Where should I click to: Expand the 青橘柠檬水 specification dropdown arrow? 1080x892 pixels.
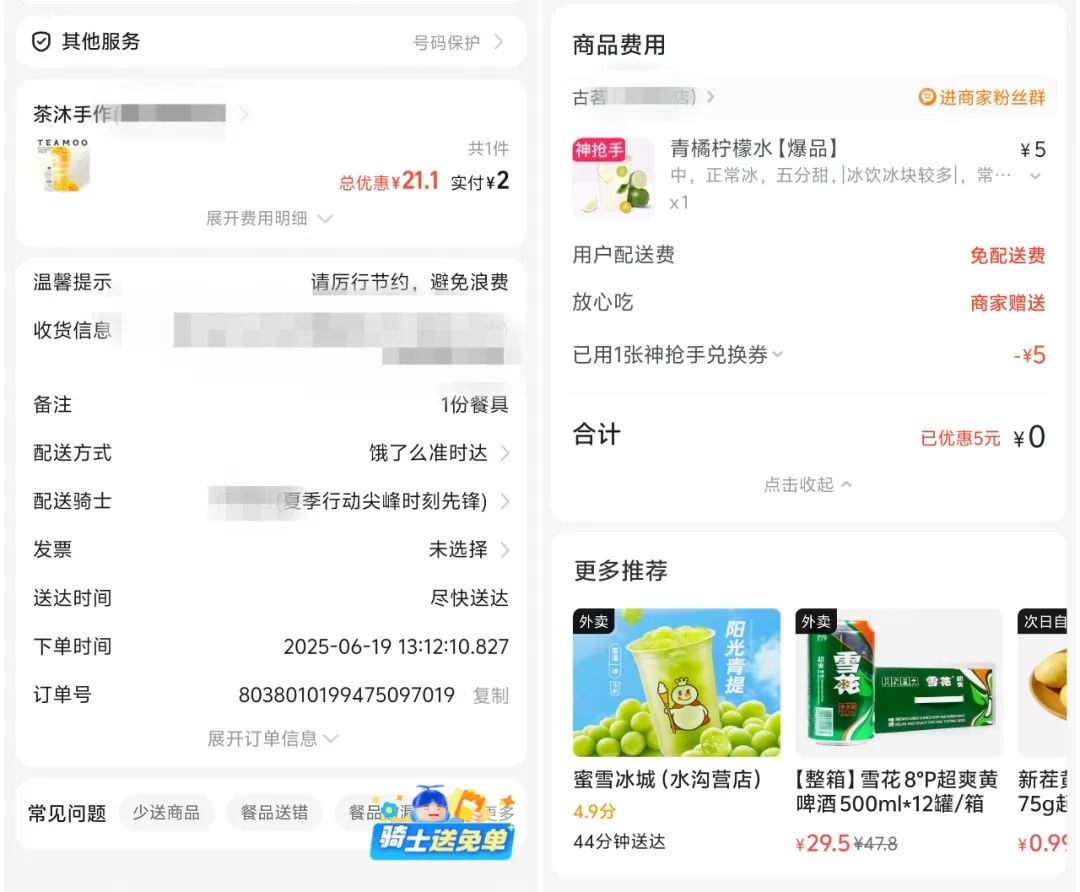pos(1035,176)
